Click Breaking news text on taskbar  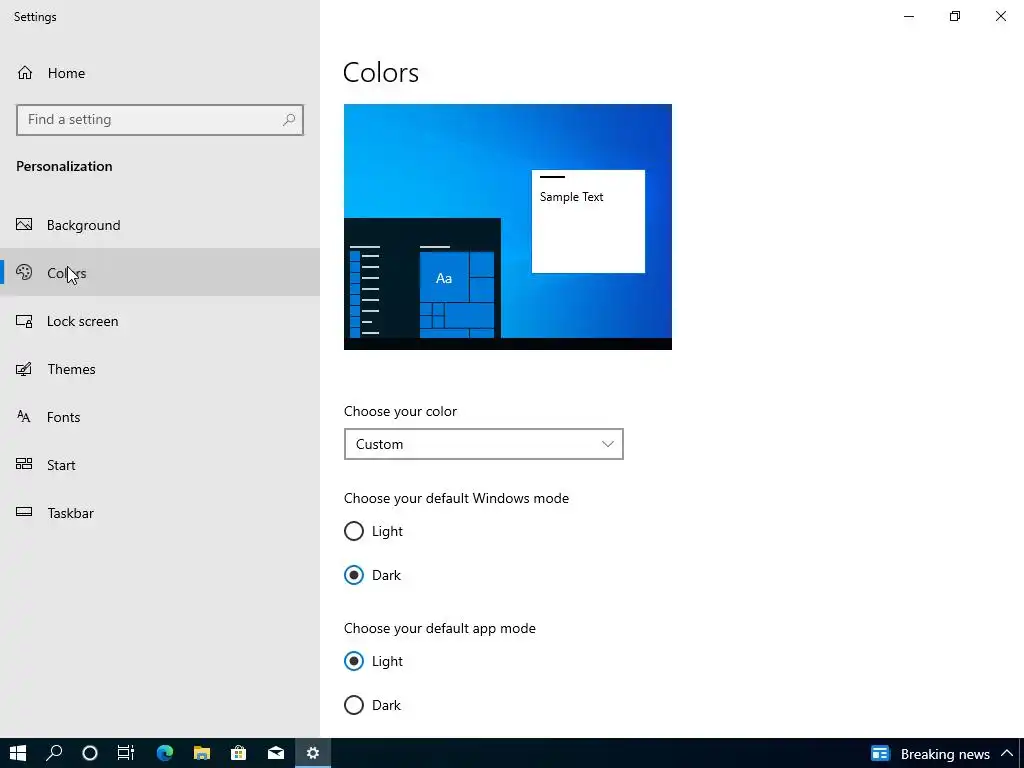(x=945, y=754)
